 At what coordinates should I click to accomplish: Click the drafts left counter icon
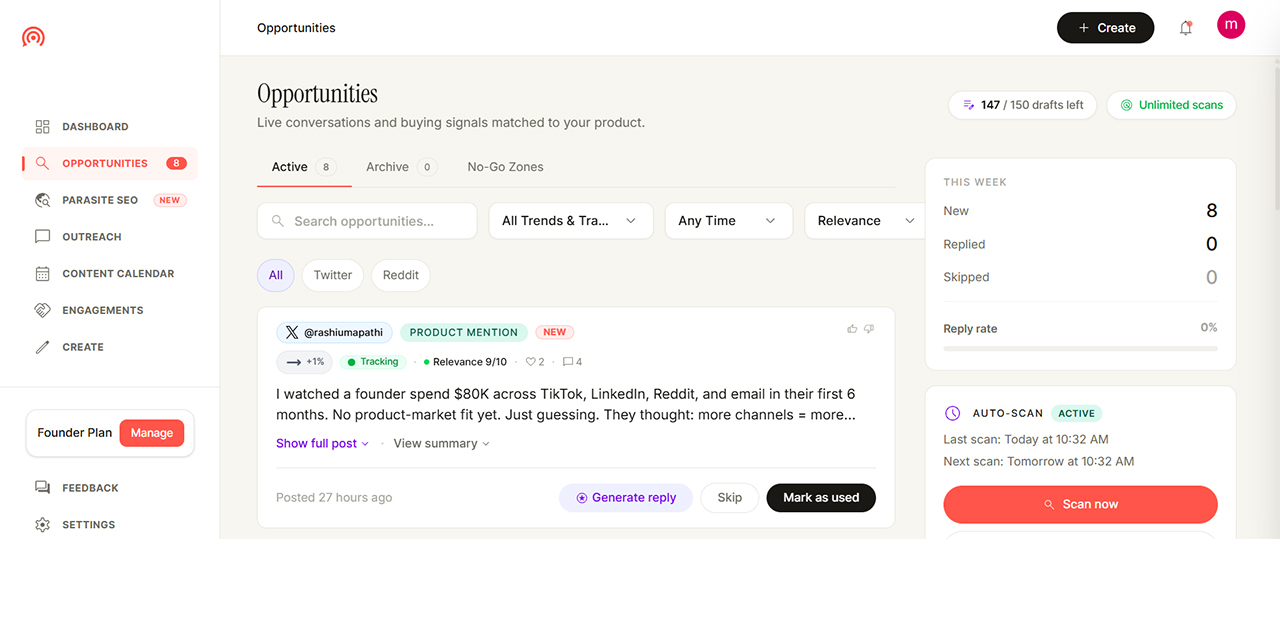968,105
